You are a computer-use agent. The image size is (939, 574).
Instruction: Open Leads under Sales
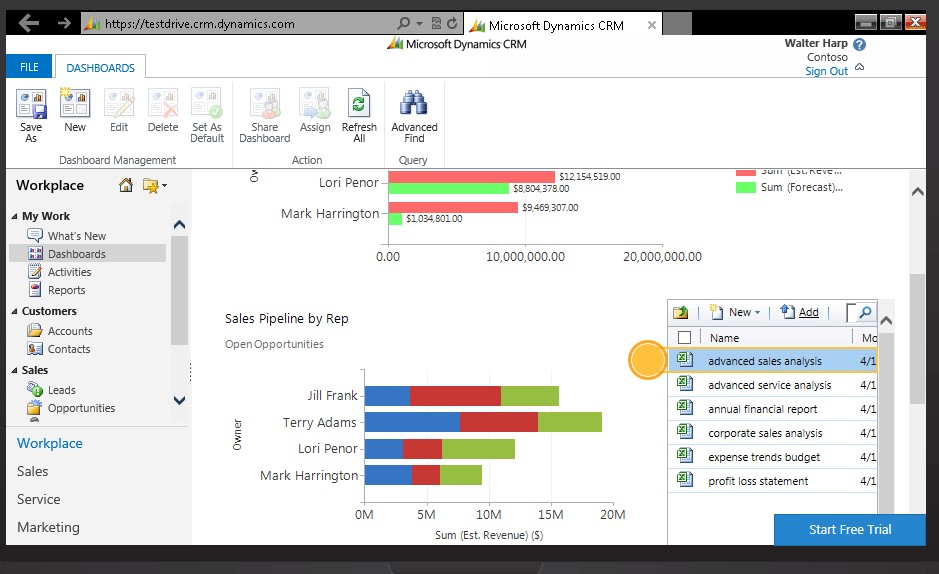pos(62,390)
